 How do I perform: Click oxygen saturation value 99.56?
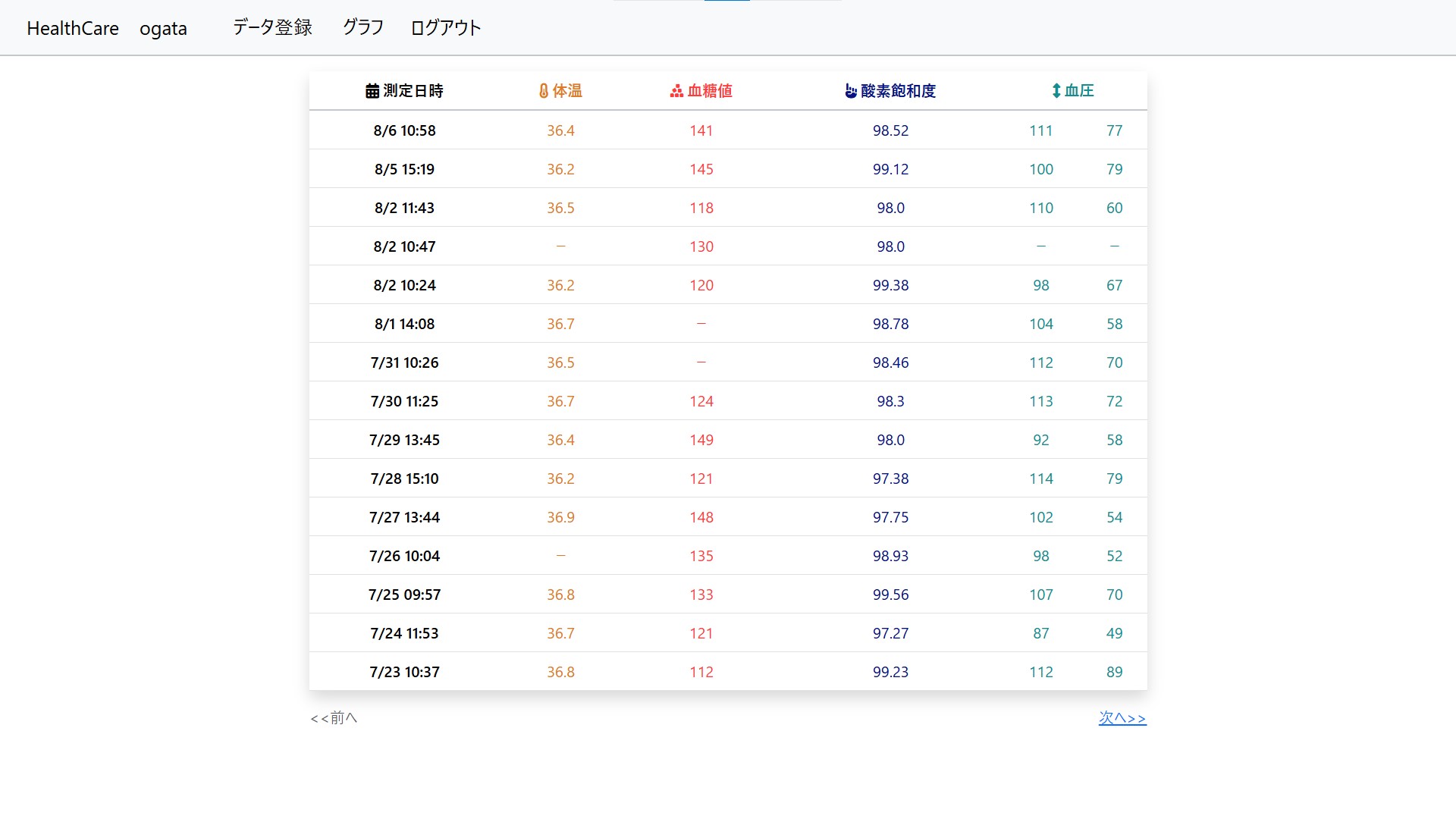coord(890,595)
